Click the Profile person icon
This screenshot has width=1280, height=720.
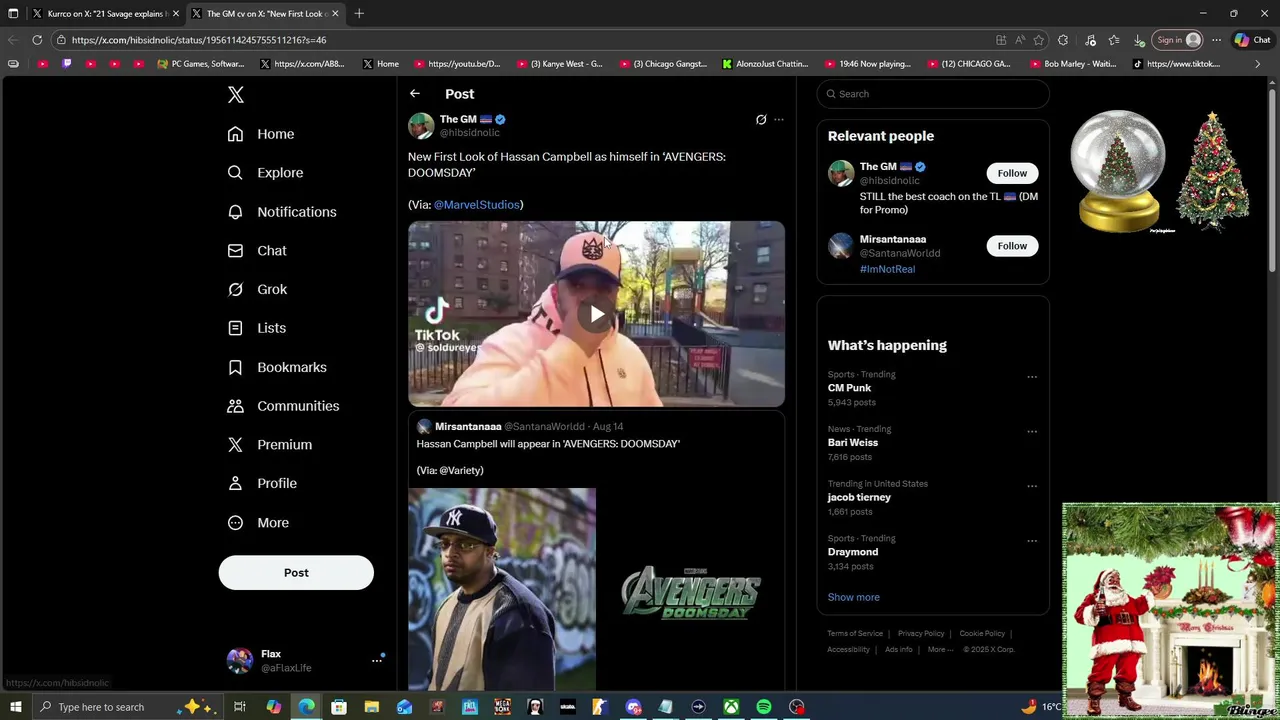235,483
